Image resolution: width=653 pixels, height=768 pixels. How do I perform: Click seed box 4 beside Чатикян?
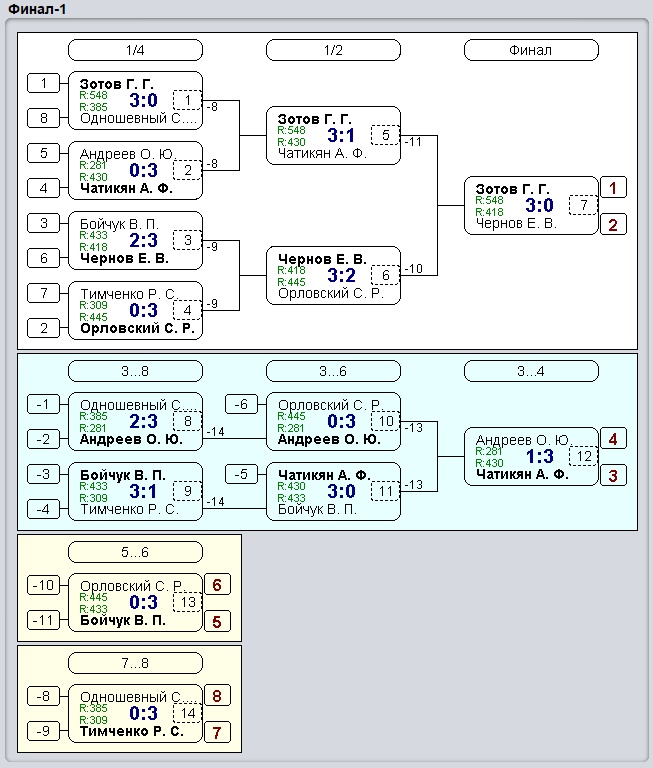point(44,188)
